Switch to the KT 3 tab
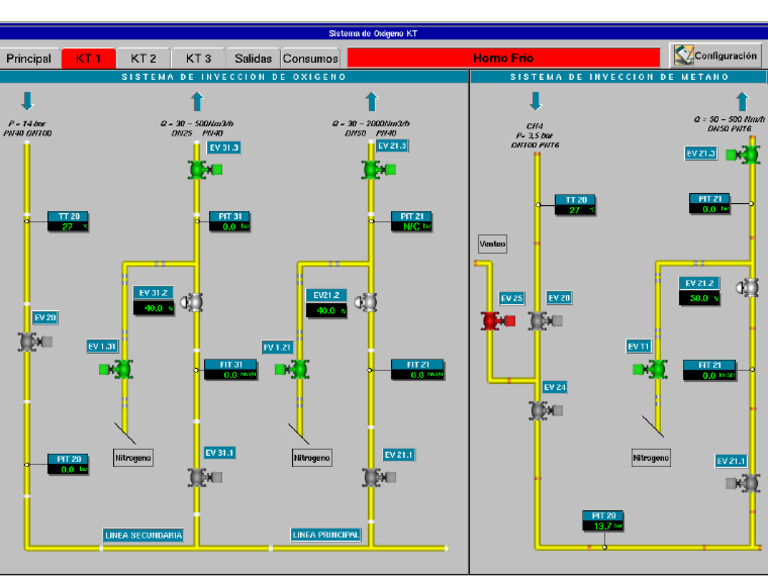 [198, 59]
